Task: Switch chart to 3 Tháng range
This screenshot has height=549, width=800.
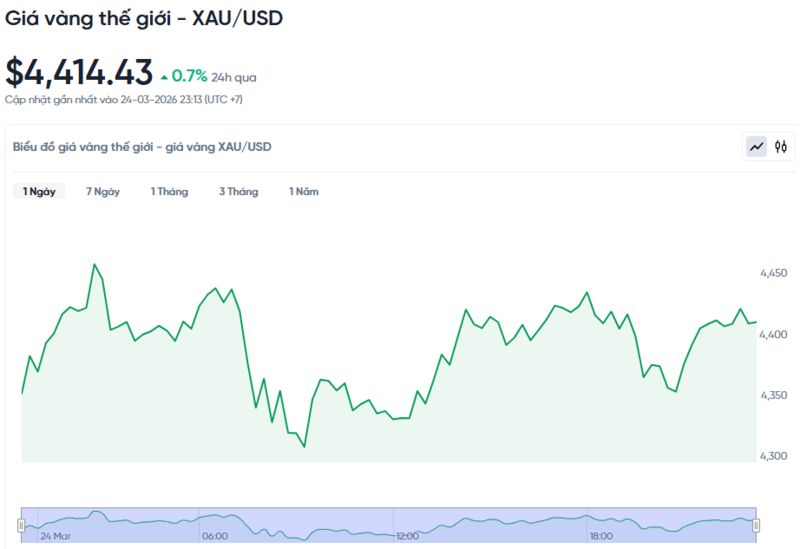Action: 238,191
